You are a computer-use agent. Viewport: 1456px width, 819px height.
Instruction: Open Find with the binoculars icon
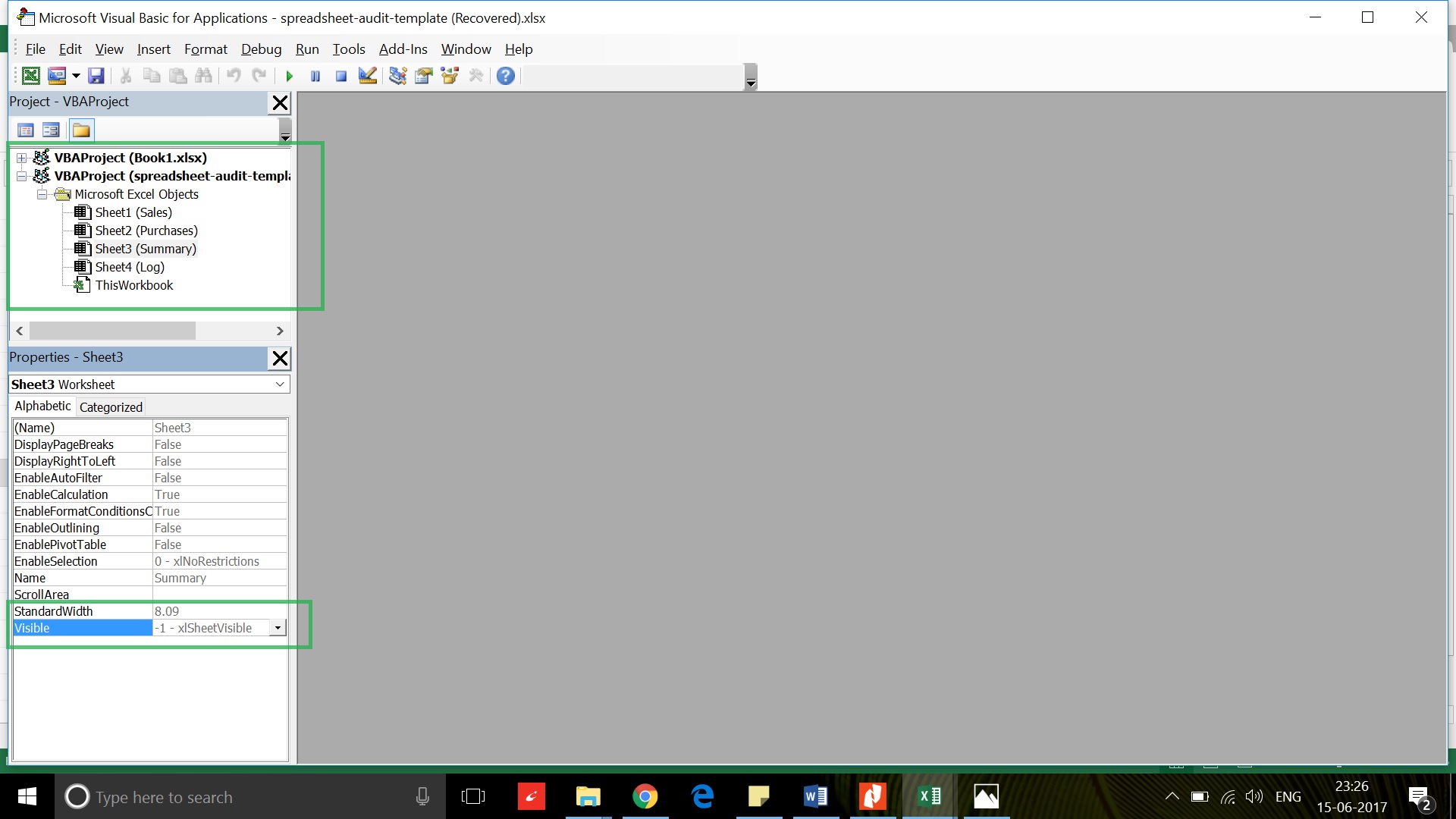coord(203,76)
